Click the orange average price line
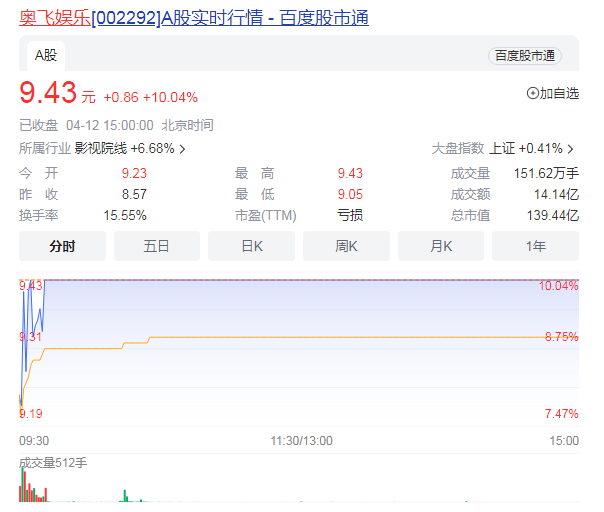 click(x=300, y=337)
